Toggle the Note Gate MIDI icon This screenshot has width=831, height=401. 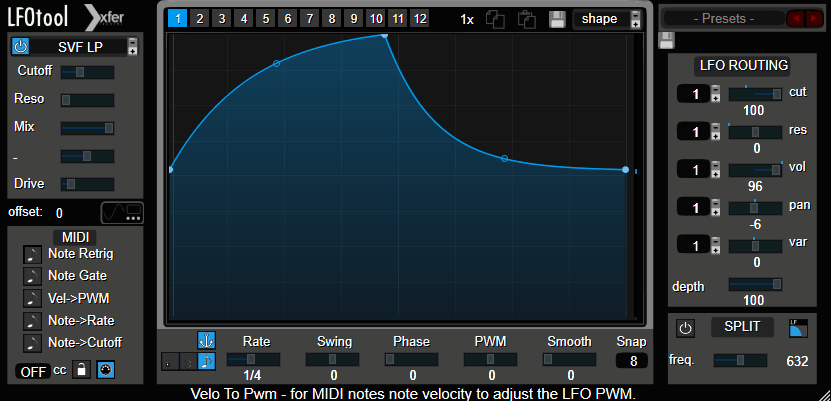click(32, 277)
